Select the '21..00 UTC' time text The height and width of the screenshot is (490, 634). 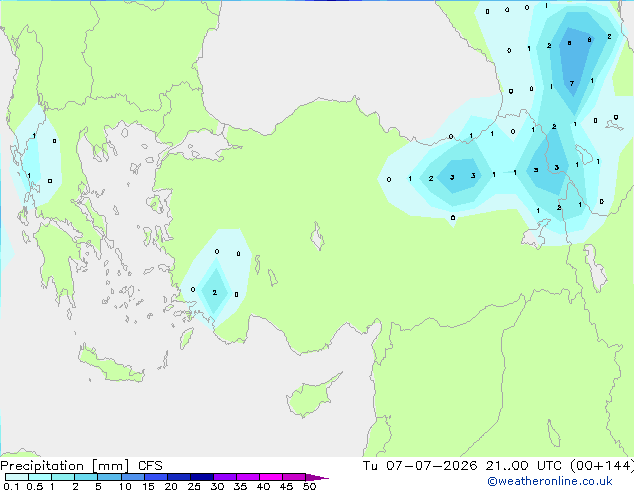pyautogui.click(x=524, y=466)
